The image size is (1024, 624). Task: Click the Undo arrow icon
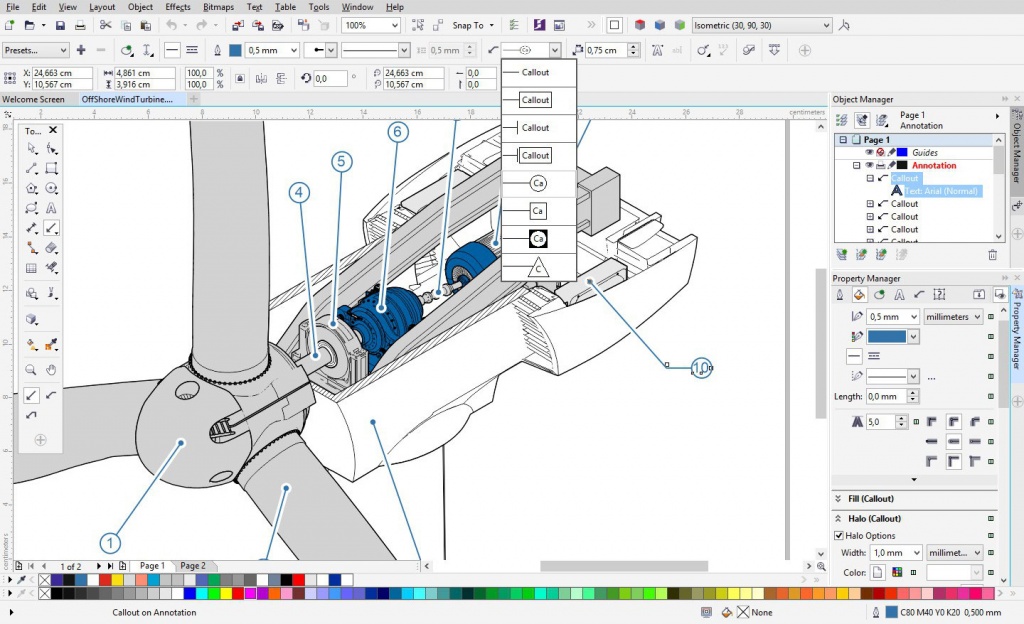(x=172, y=25)
